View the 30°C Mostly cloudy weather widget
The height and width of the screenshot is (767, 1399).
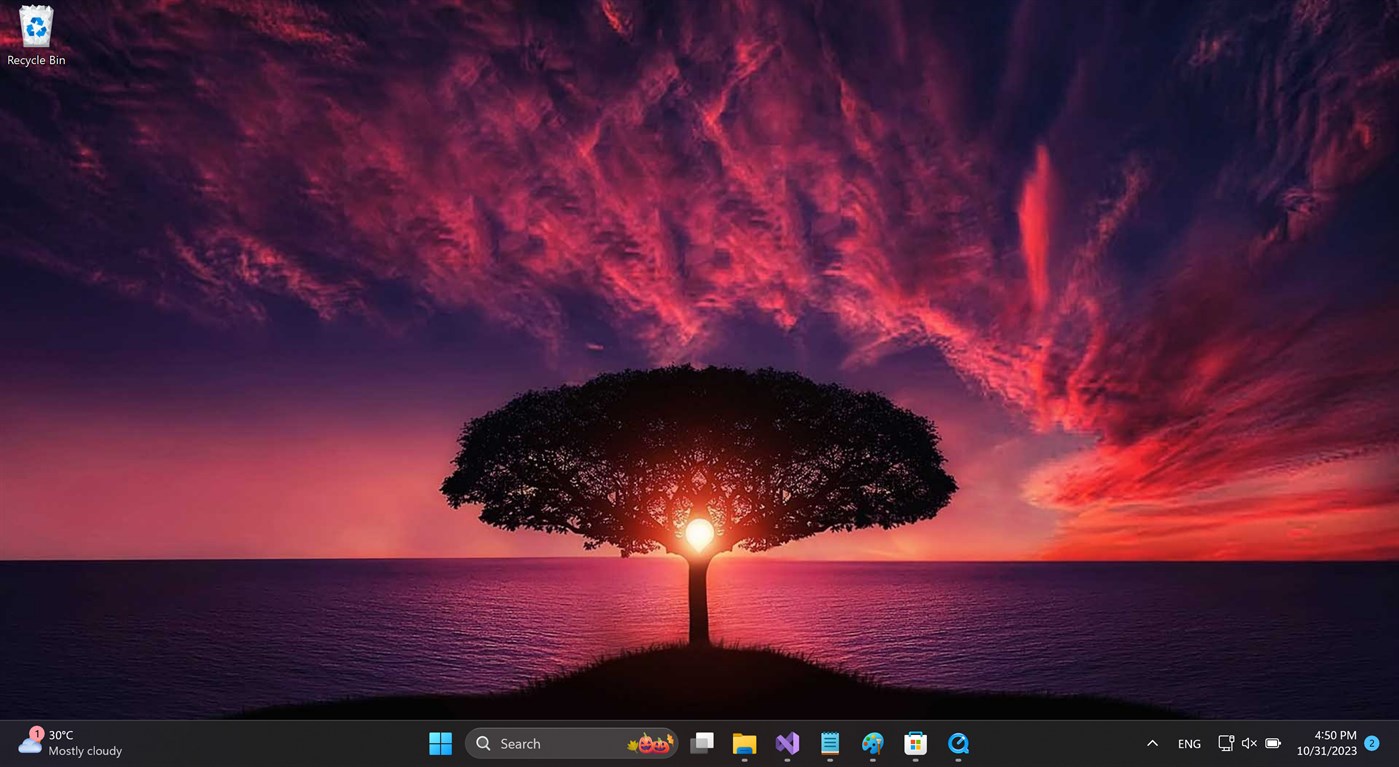(x=70, y=743)
